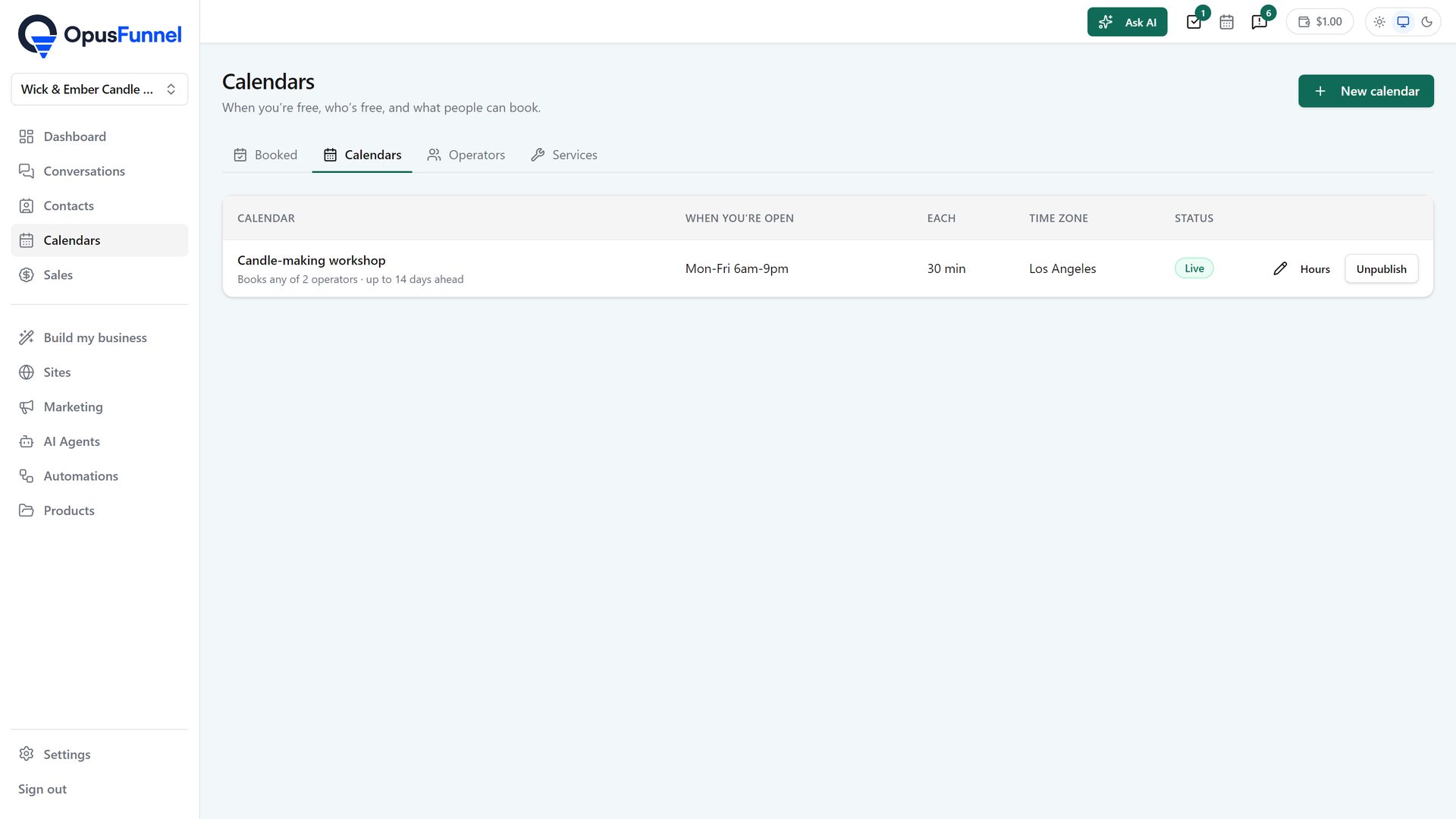Screen dimensions: 1456x819
Task: Open the Sales section
Action: pyautogui.click(x=99, y=275)
